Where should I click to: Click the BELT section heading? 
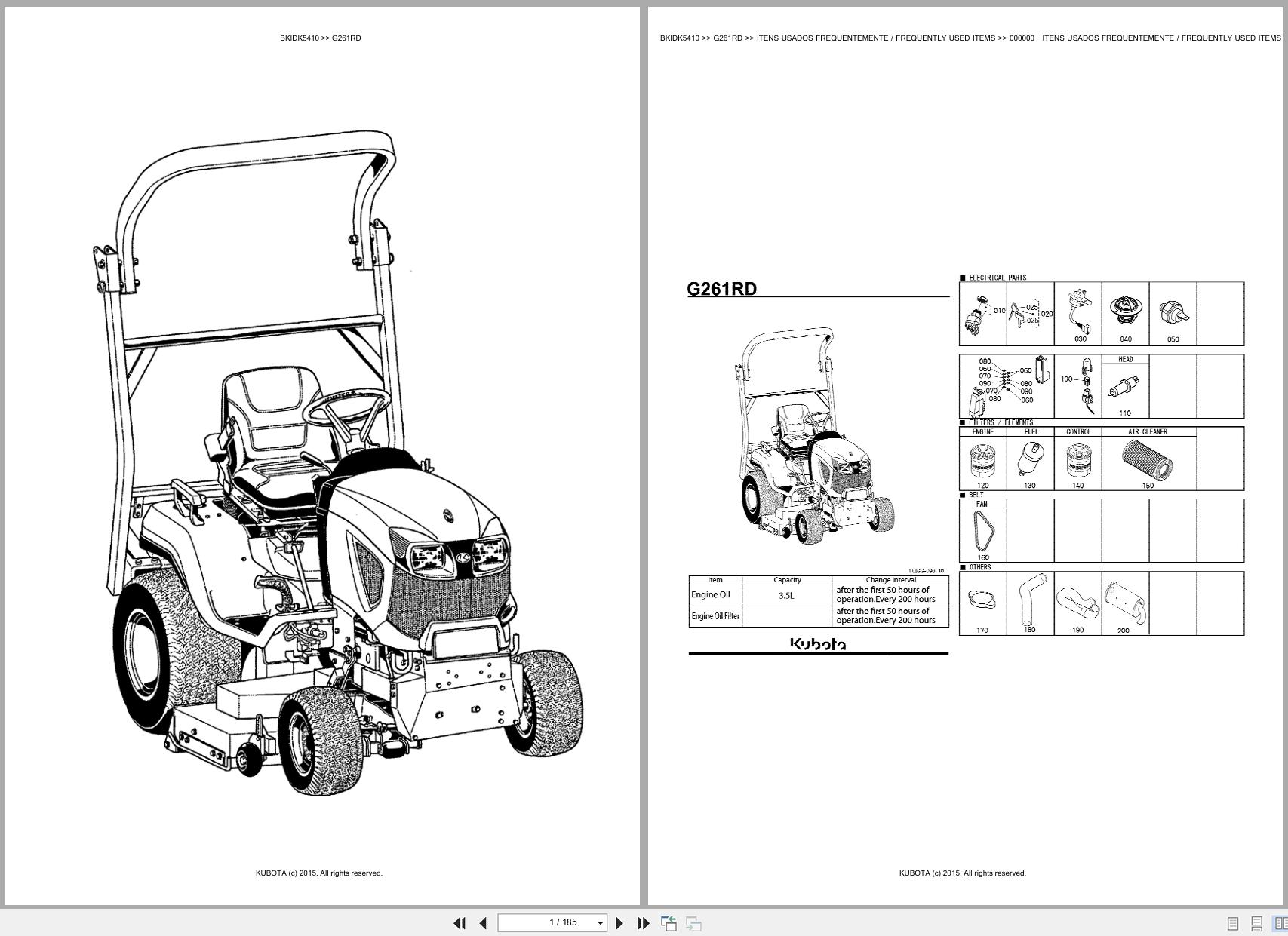(x=976, y=495)
